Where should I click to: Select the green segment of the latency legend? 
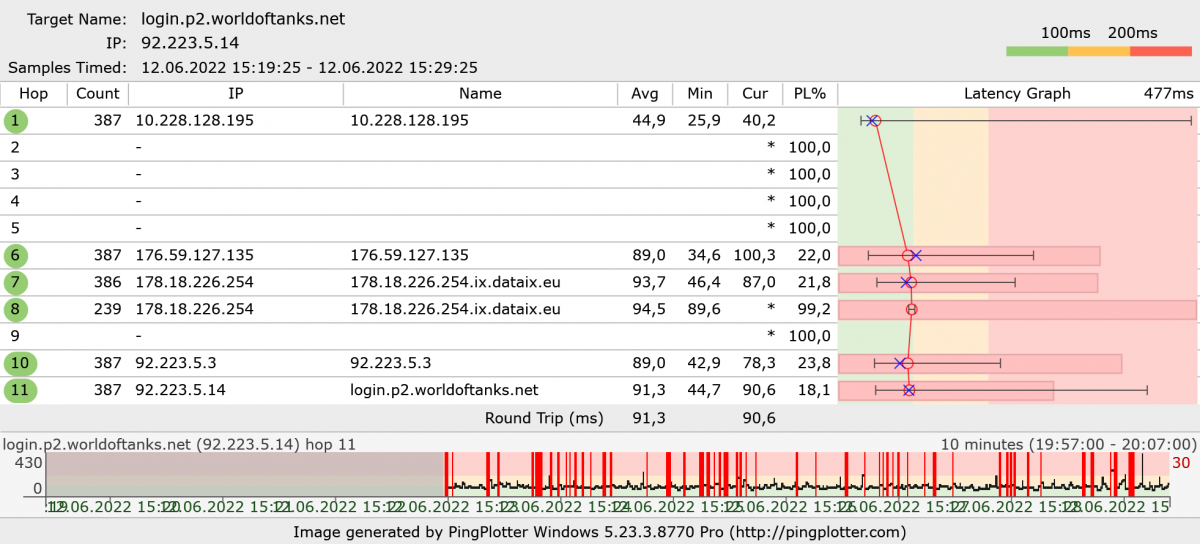click(1036, 51)
